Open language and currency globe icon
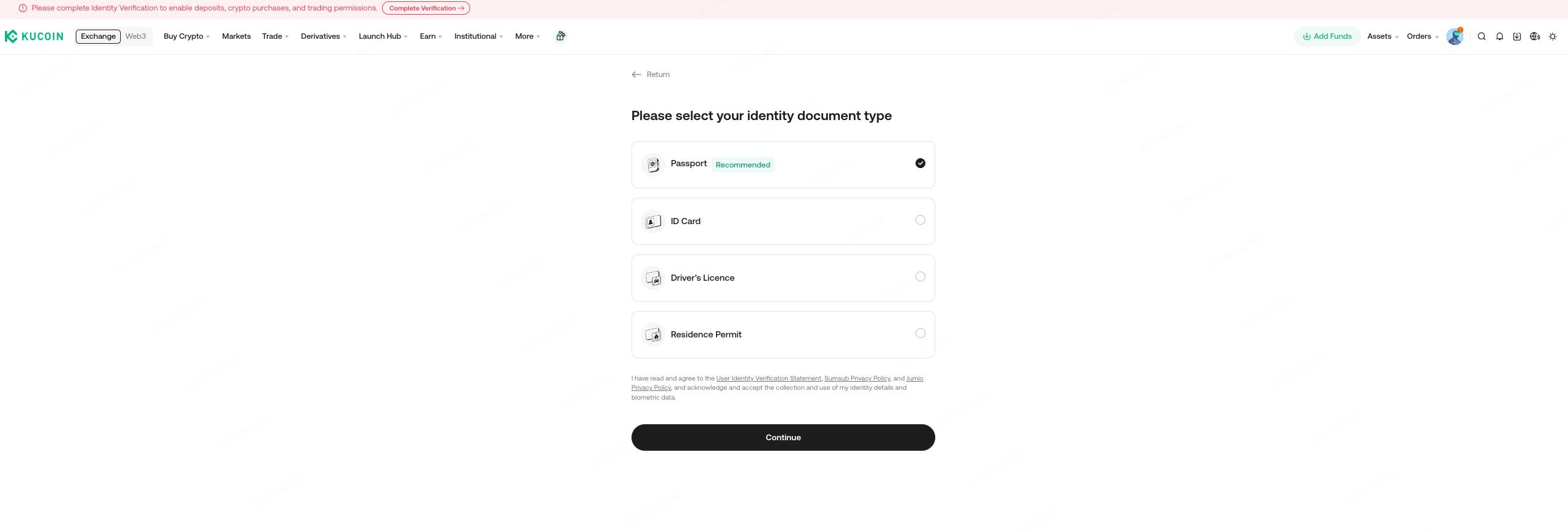This screenshot has height=532, width=1568. click(x=1535, y=36)
